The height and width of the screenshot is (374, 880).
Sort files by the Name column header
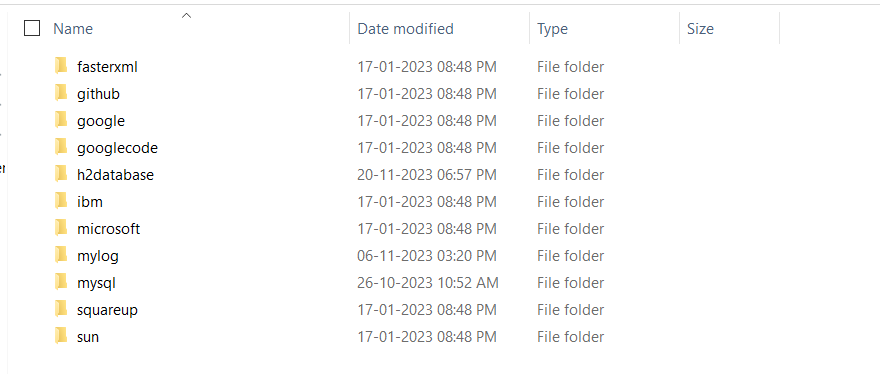pyautogui.click(x=73, y=29)
